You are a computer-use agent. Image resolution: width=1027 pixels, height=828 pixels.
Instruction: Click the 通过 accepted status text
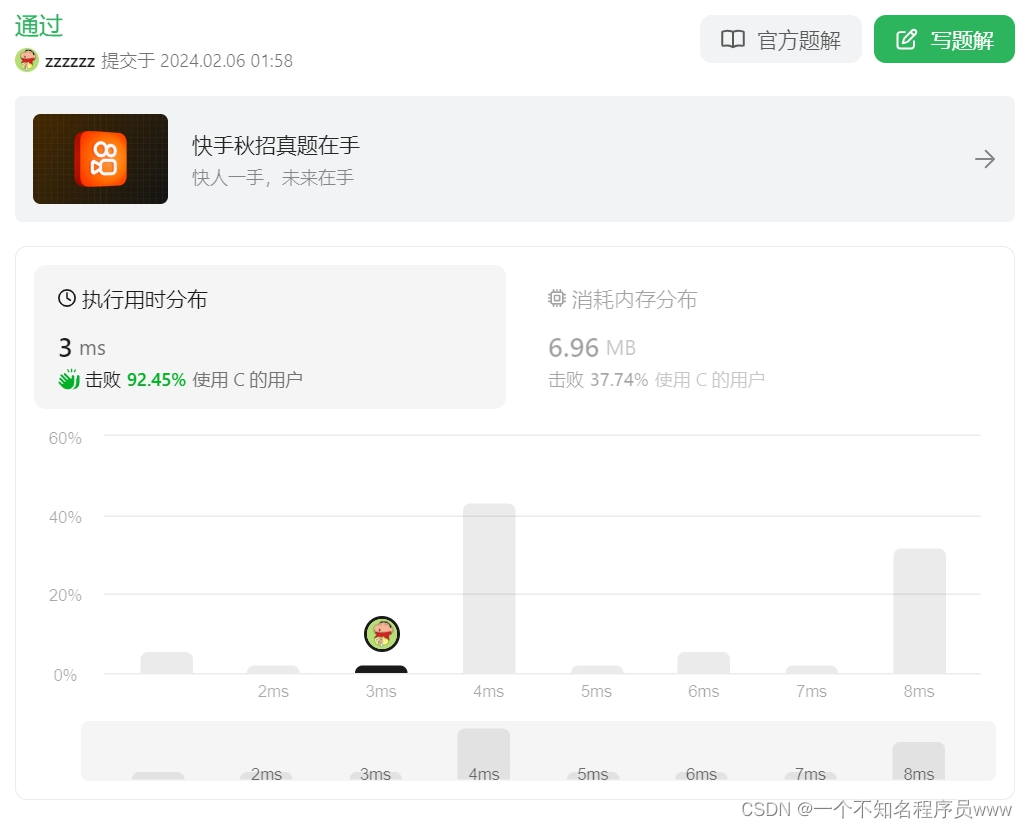click(x=39, y=26)
